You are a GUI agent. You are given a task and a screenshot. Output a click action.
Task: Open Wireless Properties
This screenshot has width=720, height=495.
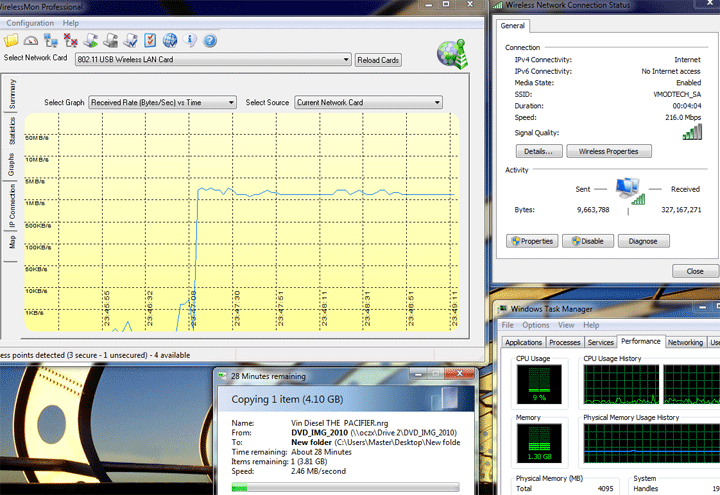(x=609, y=151)
